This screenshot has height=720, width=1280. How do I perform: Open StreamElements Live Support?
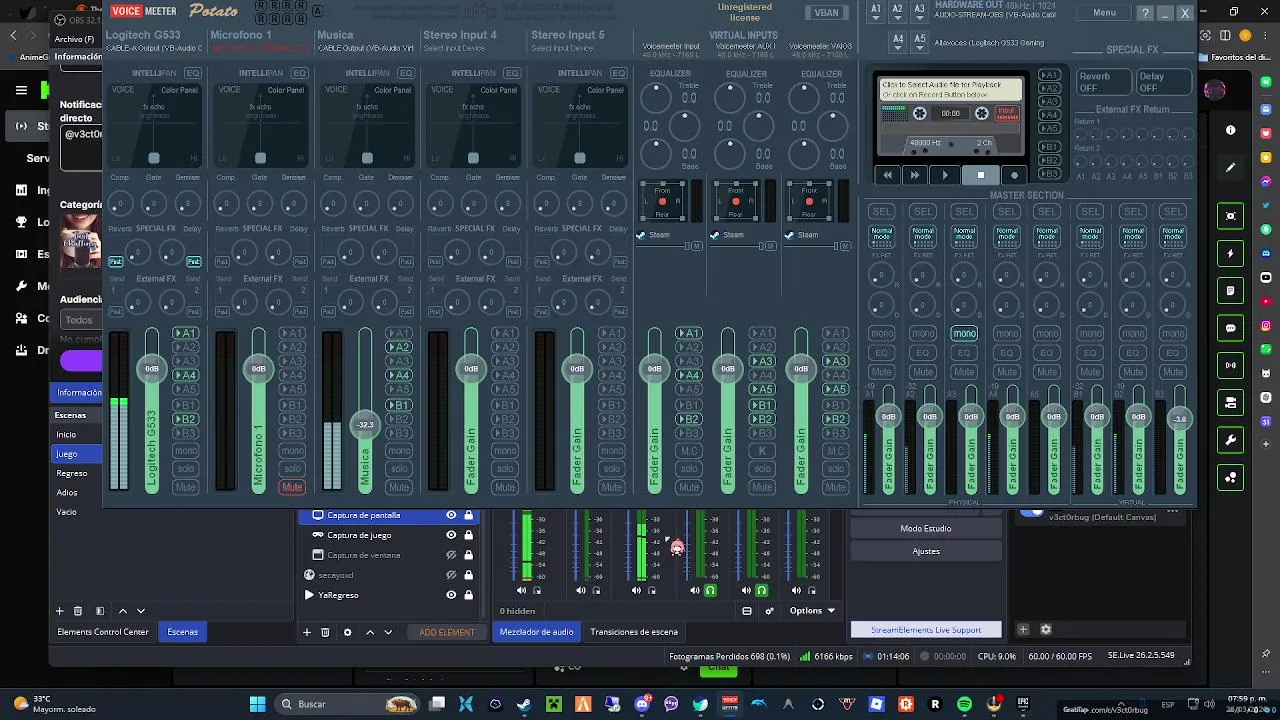click(926, 630)
